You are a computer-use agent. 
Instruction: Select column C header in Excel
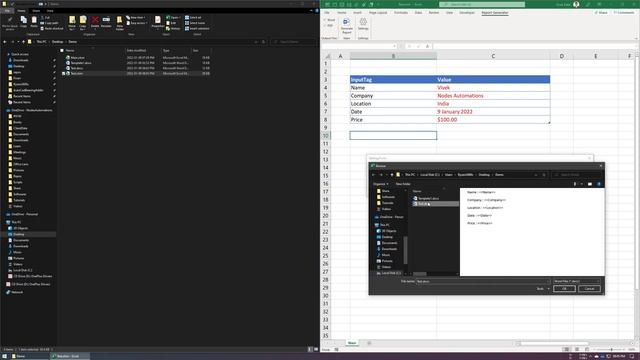coord(493,56)
